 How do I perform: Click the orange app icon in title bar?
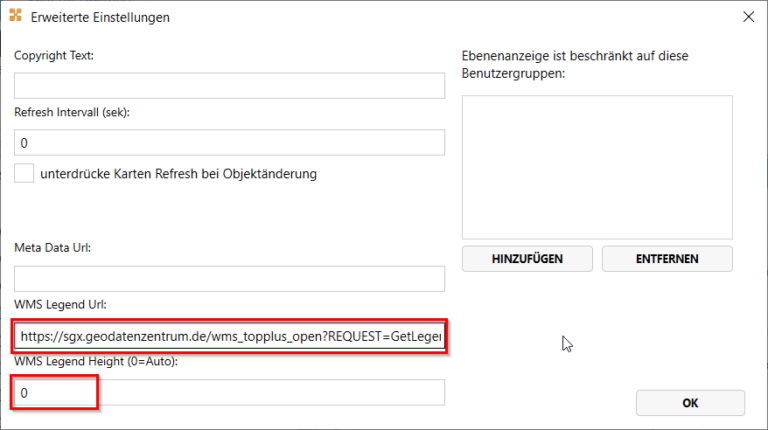[15, 17]
